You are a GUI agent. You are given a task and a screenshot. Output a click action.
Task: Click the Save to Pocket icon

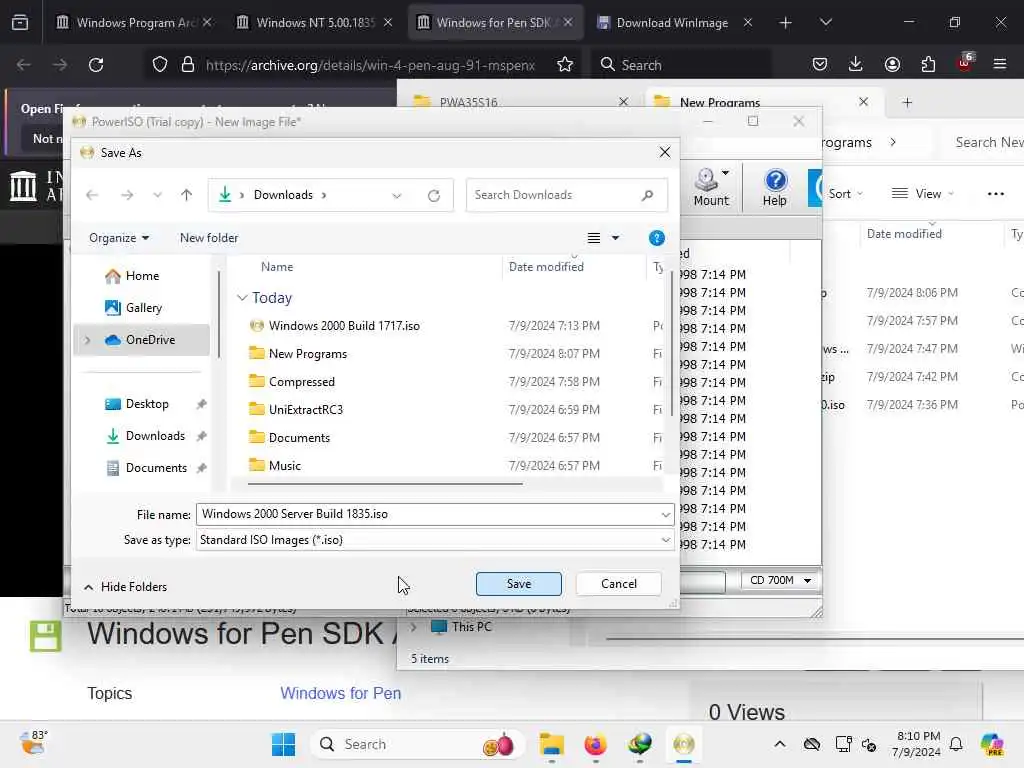[820, 64]
